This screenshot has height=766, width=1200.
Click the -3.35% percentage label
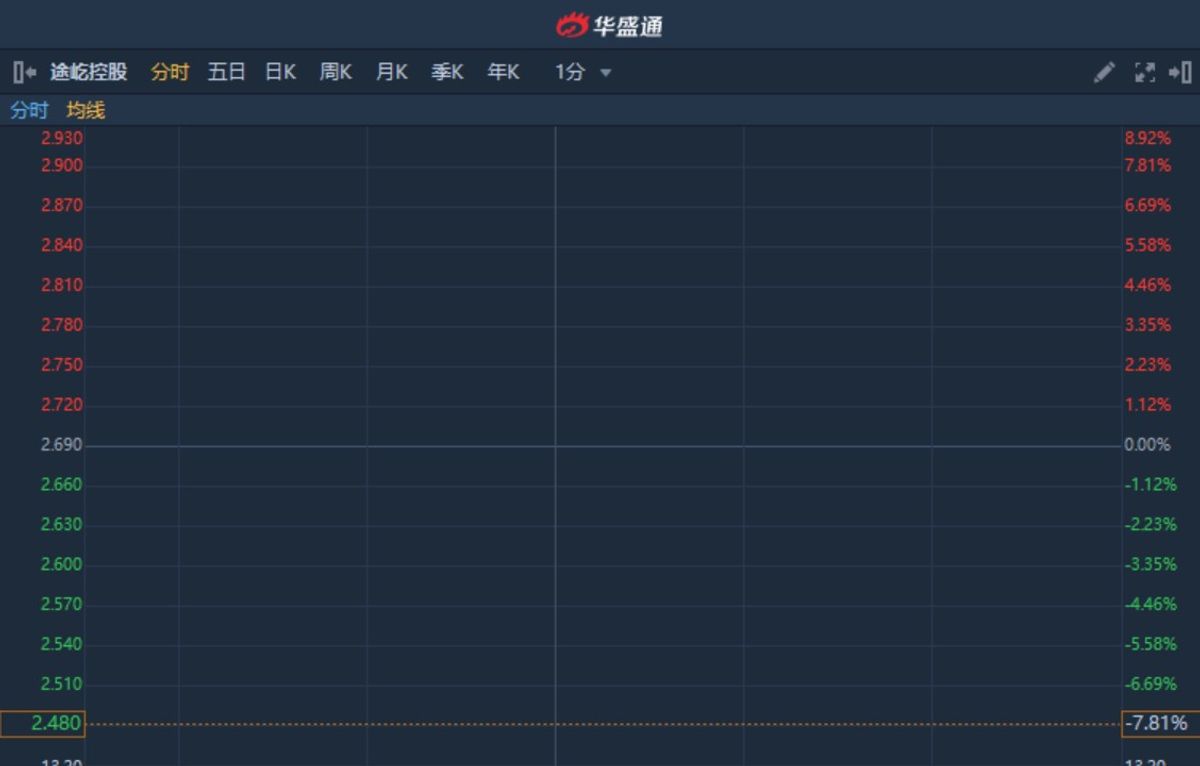click(x=1150, y=565)
